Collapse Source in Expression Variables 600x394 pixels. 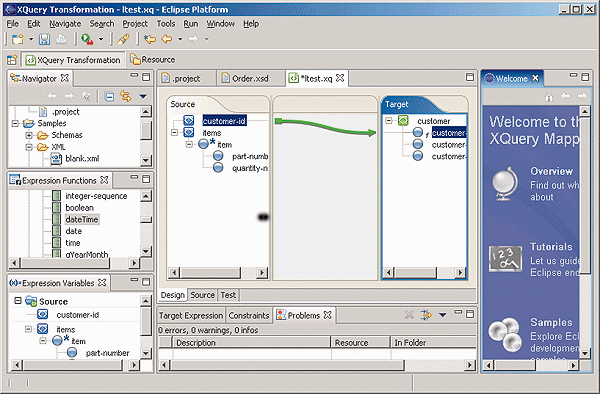[x=18, y=301]
